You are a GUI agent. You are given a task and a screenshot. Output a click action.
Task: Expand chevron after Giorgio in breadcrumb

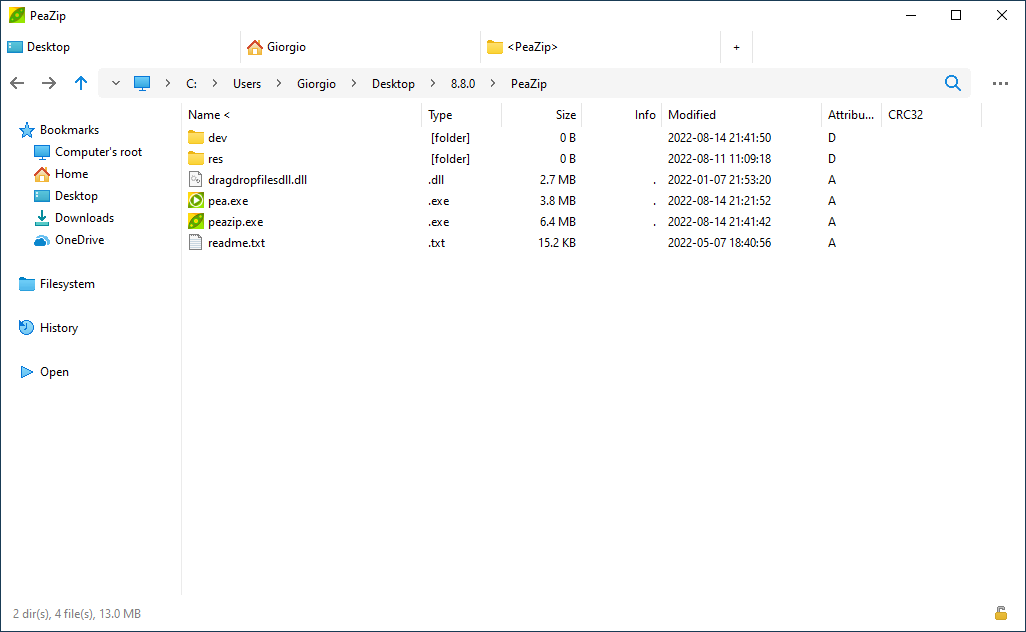tap(354, 83)
